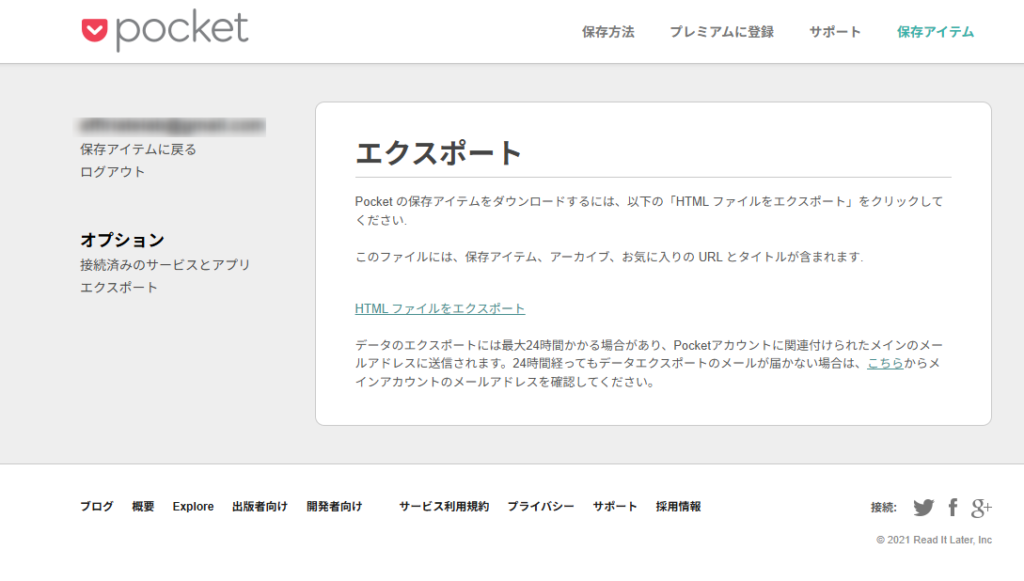Open the Google+ icon in the footer
This screenshot has width=1024, height=581.
pos(981,507)
